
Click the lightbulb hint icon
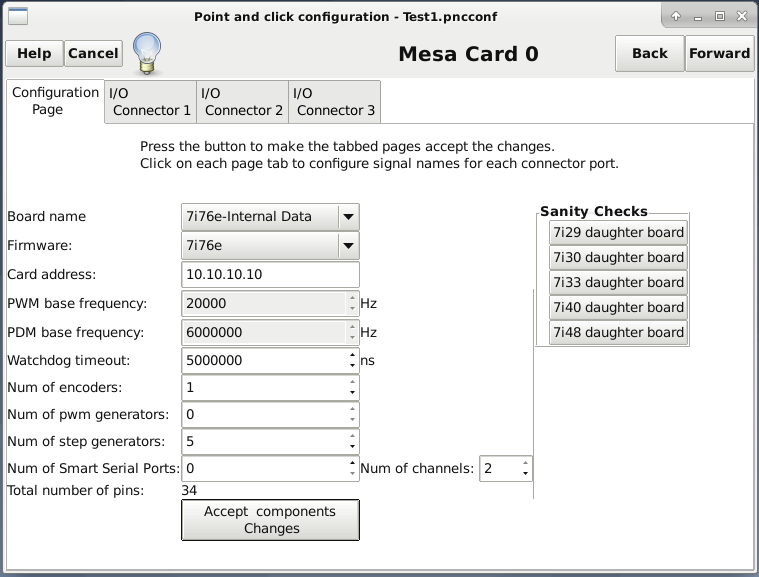tap(147, 53)
